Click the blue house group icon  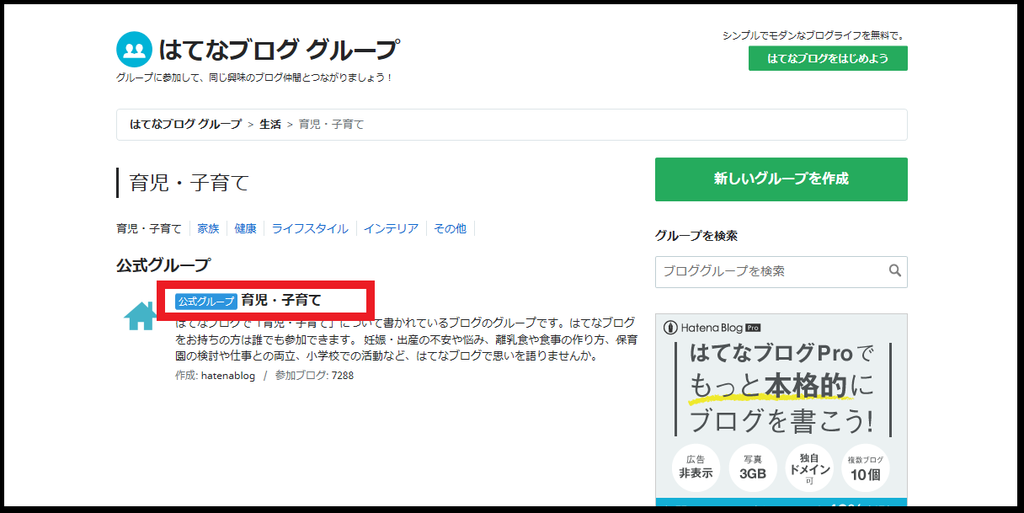click(140, 317)
